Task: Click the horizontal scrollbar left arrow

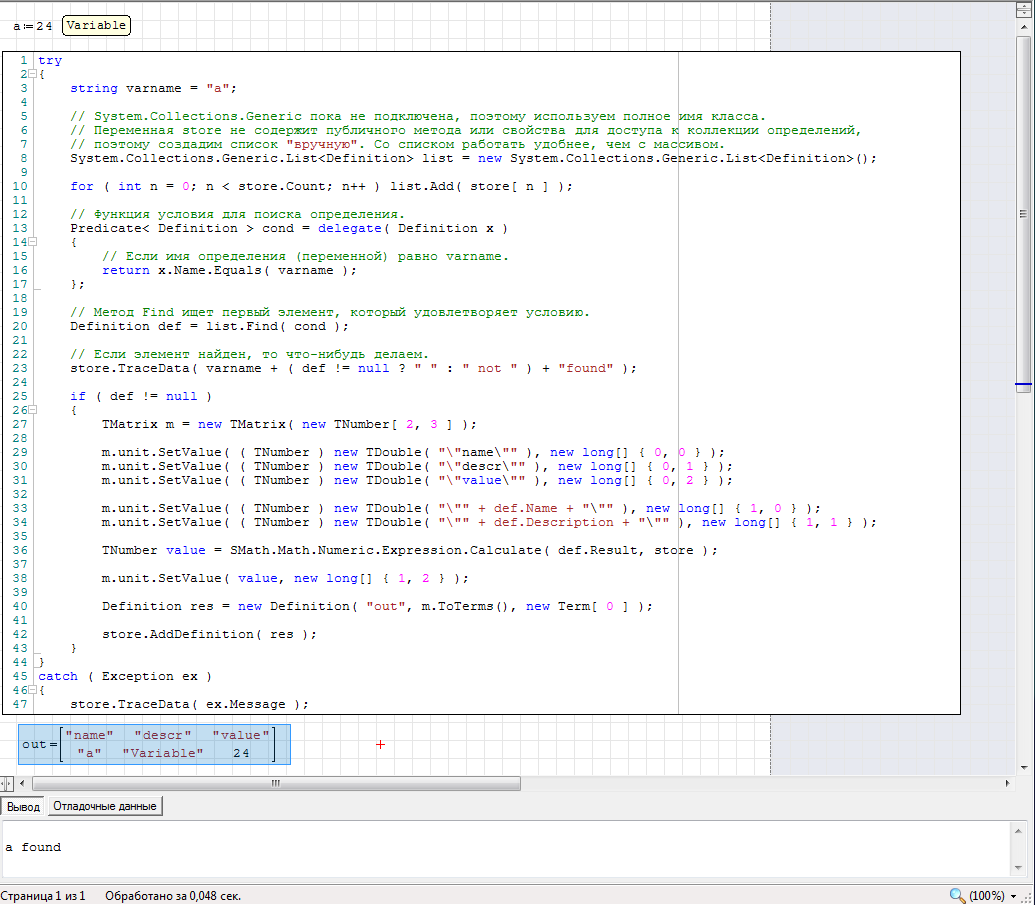Action: click(20, 784)
